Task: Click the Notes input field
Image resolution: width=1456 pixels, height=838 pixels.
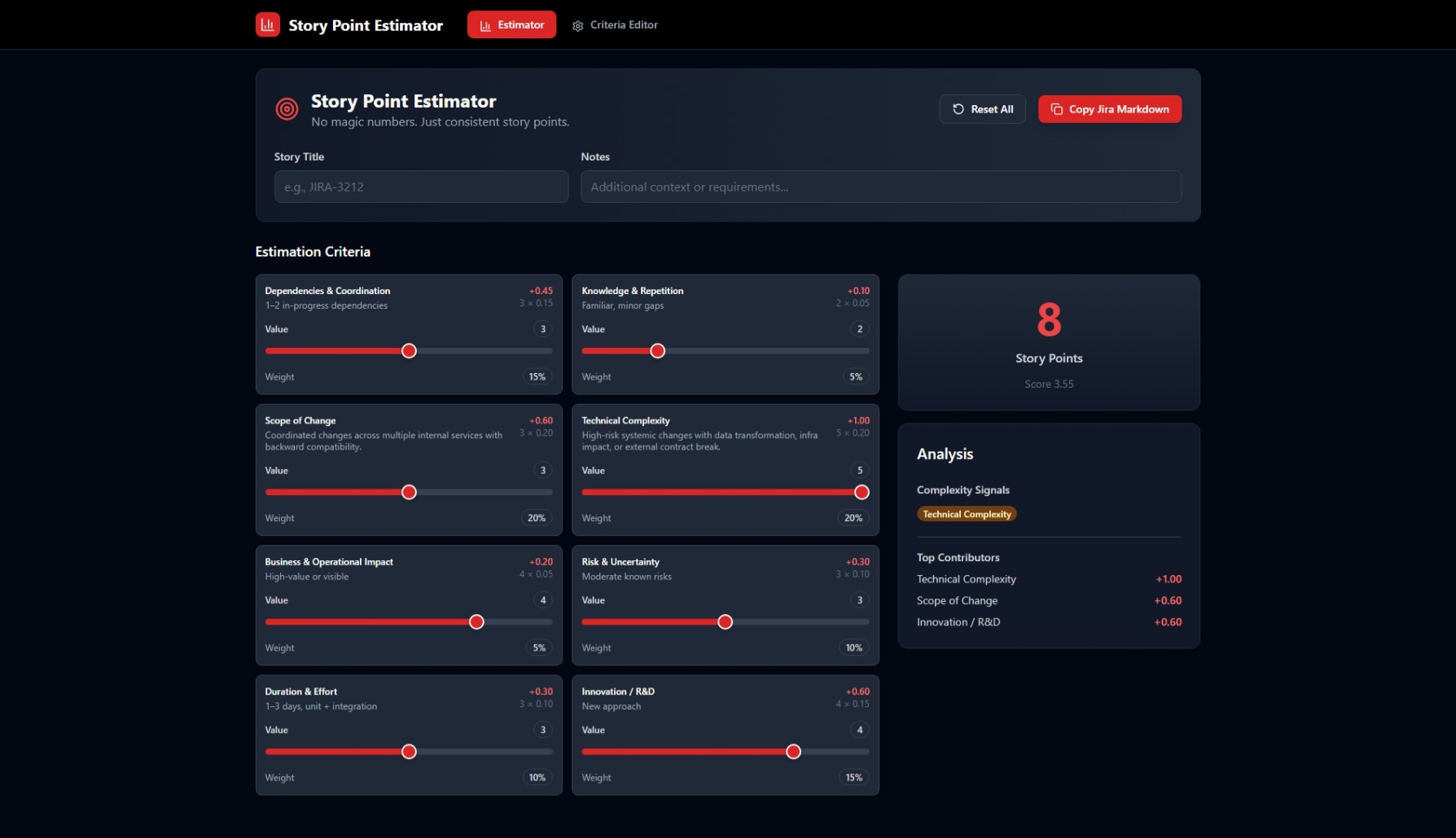Action: (x=880, y=186)
